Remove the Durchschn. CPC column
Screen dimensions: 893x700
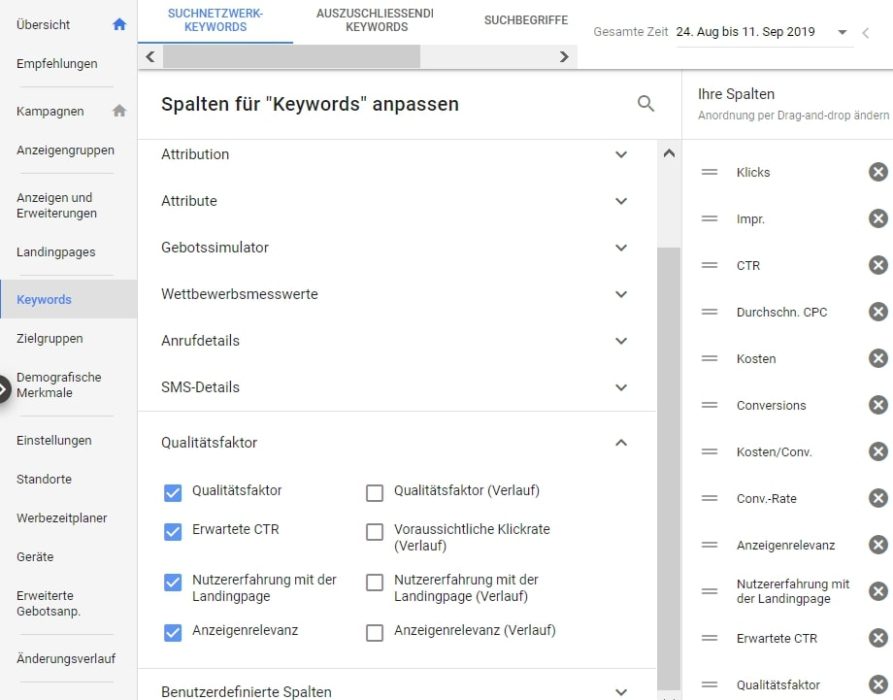click(x=878, y=312)
